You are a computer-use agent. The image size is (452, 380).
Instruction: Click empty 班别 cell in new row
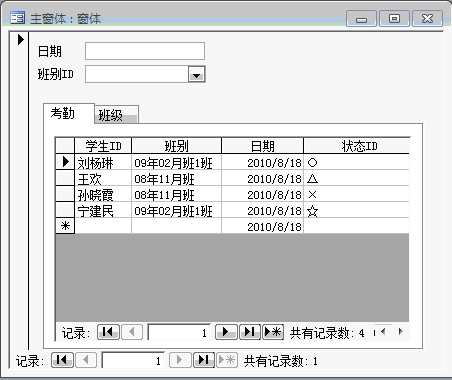[x=177, y=227]
